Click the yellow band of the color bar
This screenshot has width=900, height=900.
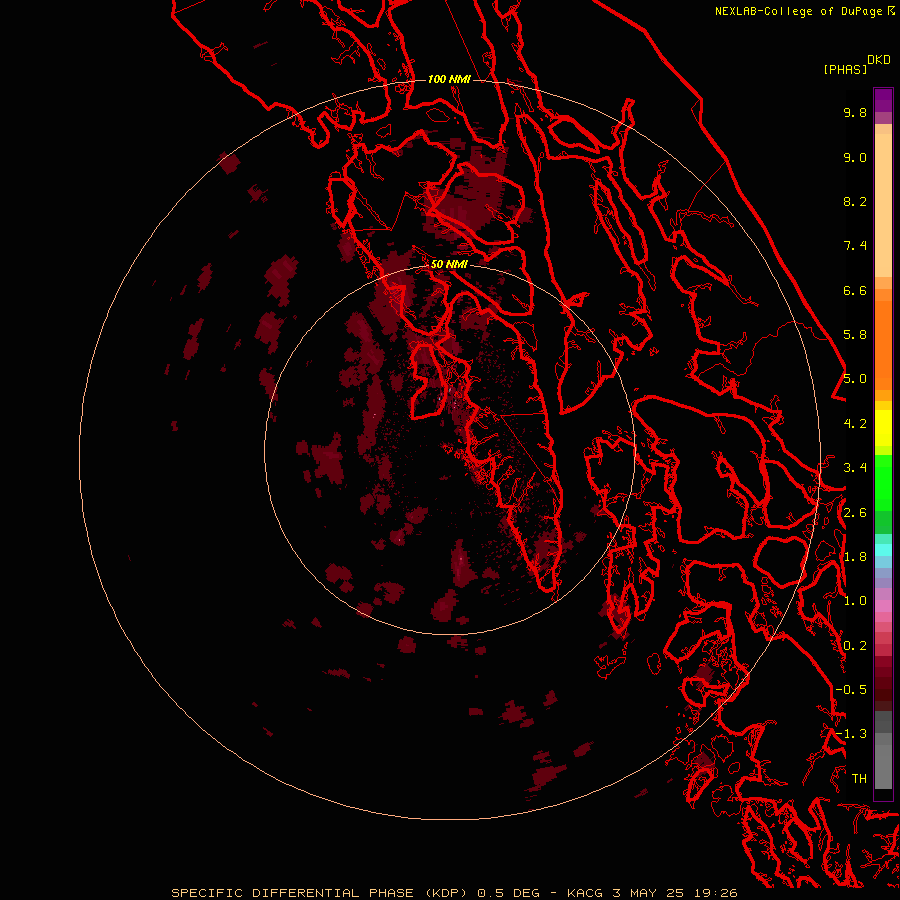click(x=883, y=428)
